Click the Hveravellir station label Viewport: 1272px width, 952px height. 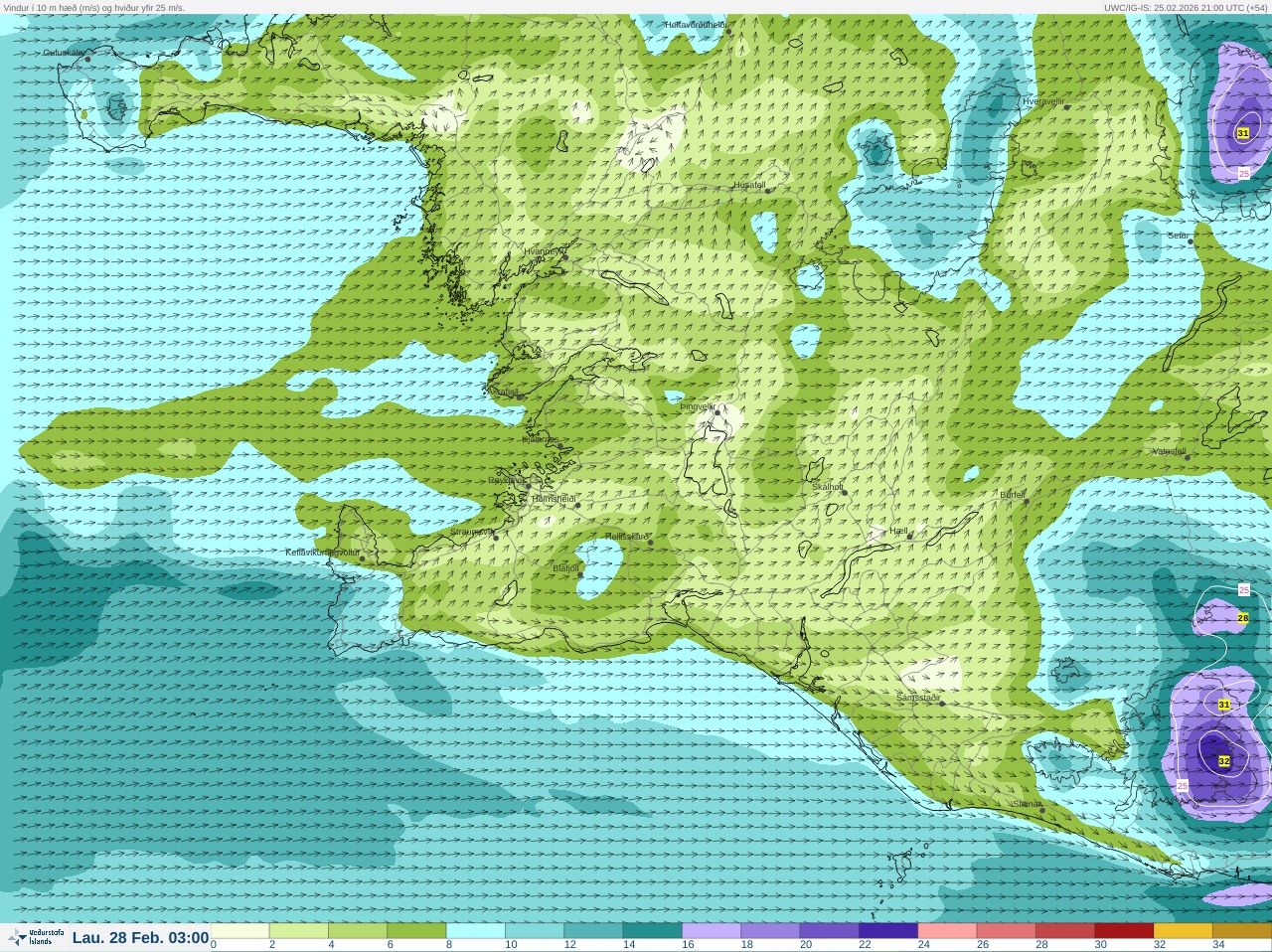(x=1043, y=101)
